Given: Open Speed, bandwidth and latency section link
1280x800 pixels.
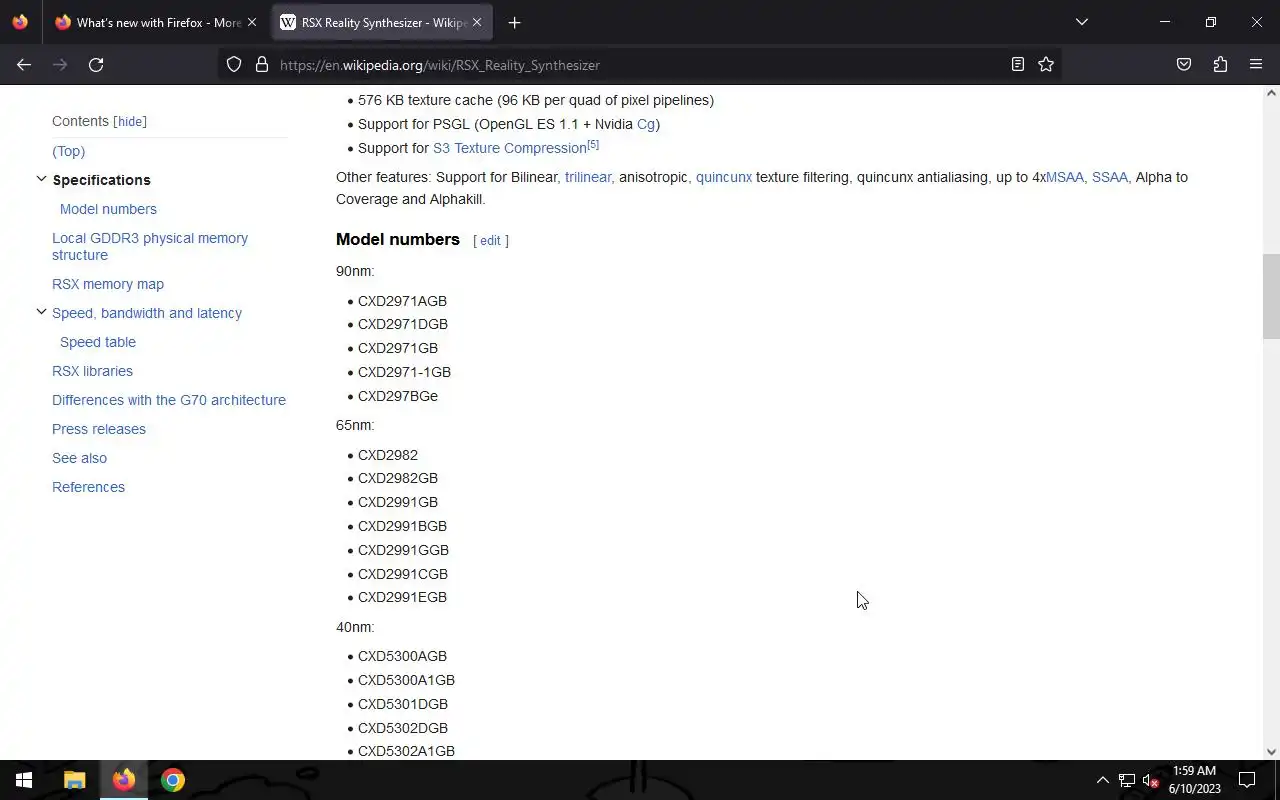Looking at the screenshot, I should 147,313.
